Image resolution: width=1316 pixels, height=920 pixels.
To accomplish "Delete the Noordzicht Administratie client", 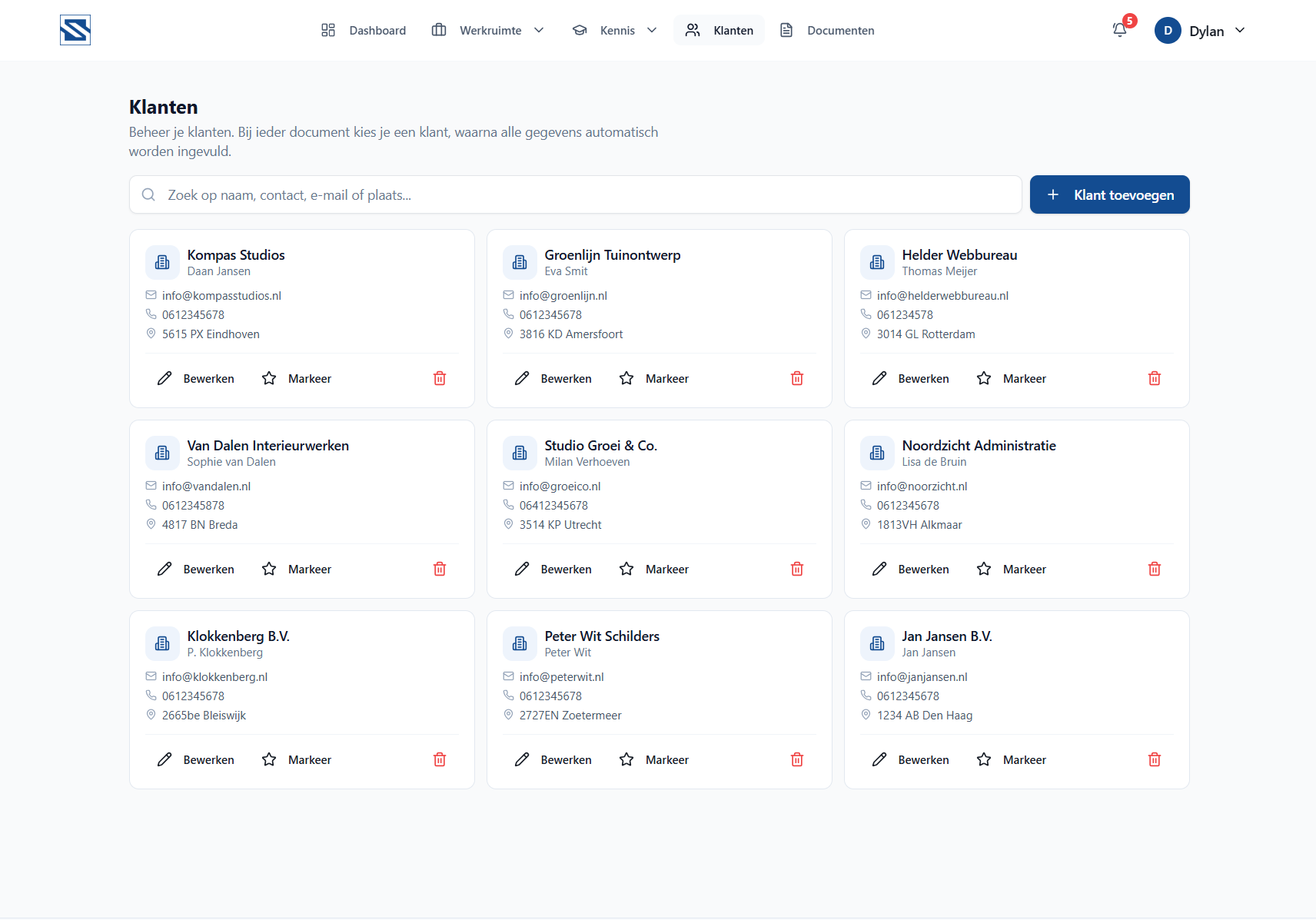I will pos(1155,569).
